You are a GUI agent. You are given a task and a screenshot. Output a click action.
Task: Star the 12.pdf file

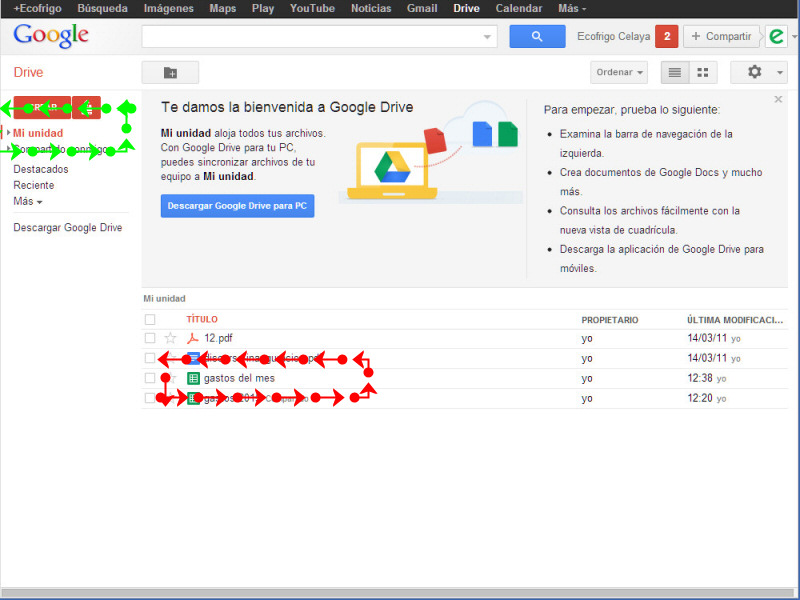coord(170,338)
